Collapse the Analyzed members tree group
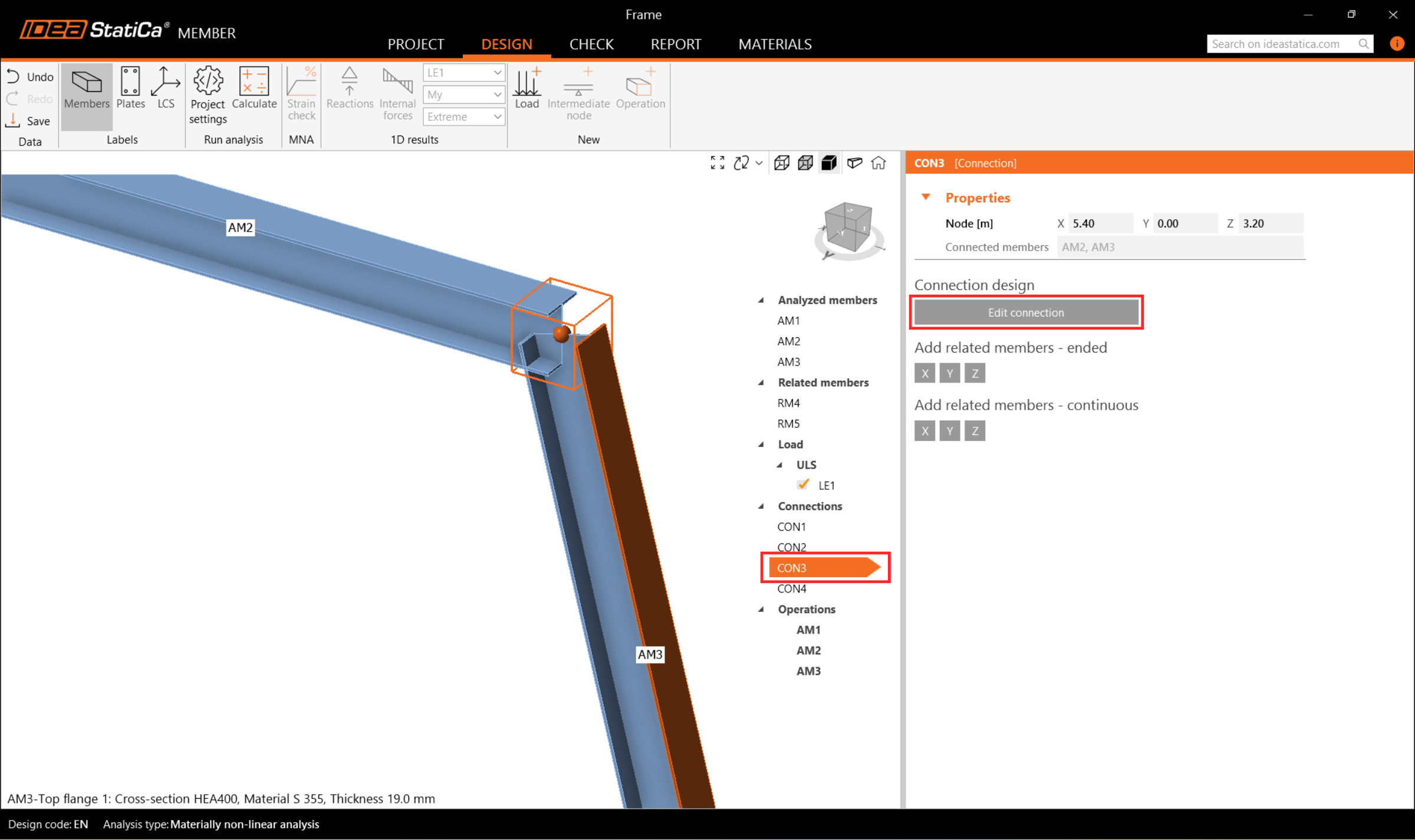This screenshot has height=840, width=1415. pyautogui.click(x=761, y=300)
